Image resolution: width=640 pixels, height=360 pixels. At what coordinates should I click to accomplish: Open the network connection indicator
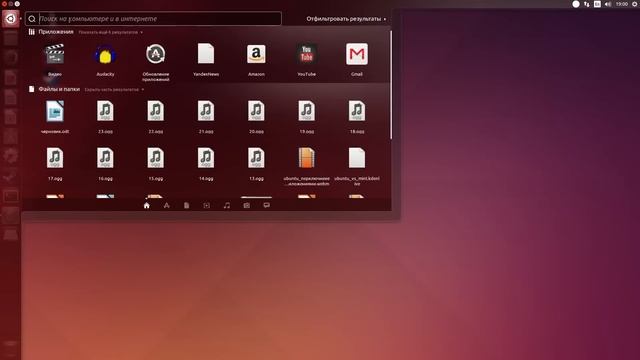point(587,4)
